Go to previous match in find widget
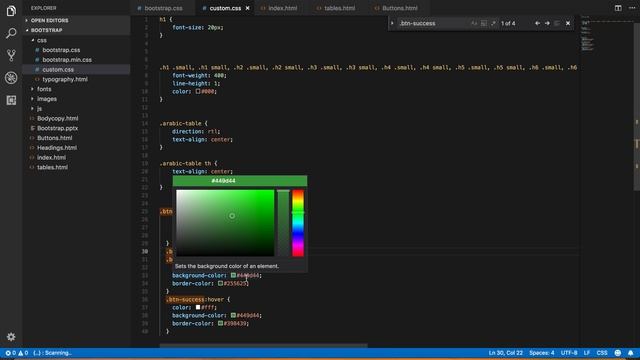640x360 pixels. (x=537, y=23)
